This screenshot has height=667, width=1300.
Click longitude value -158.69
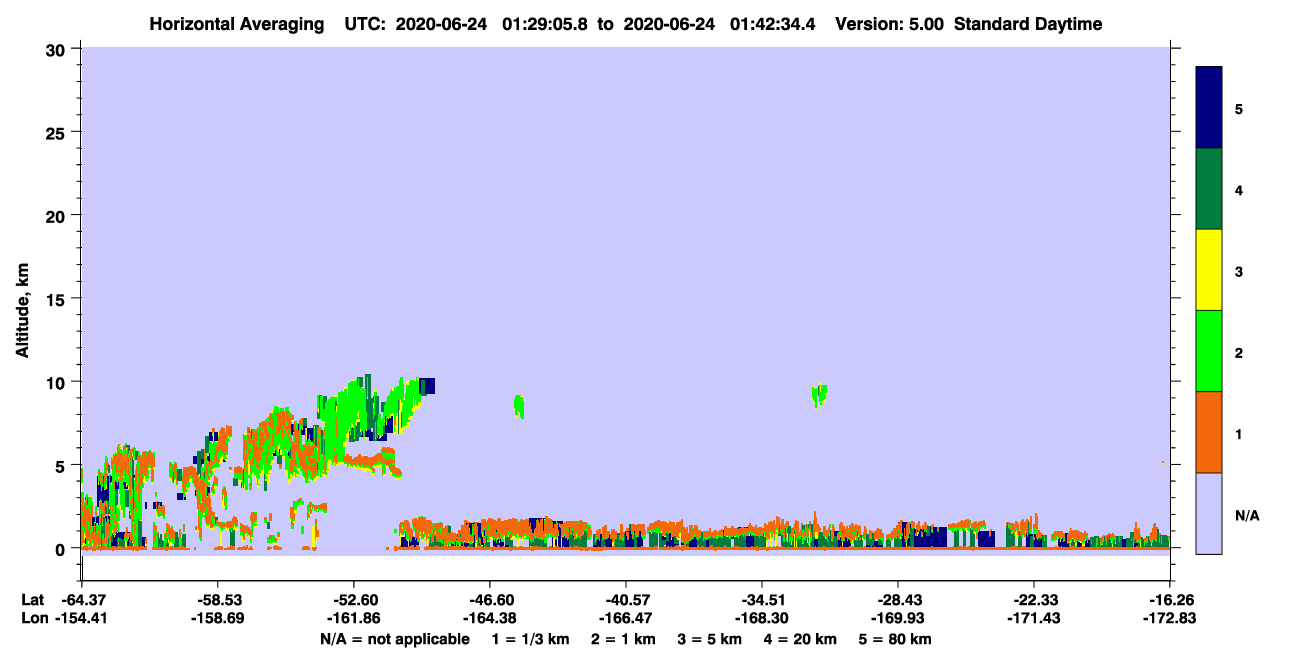pyautogui.click(x=218, y=618)
